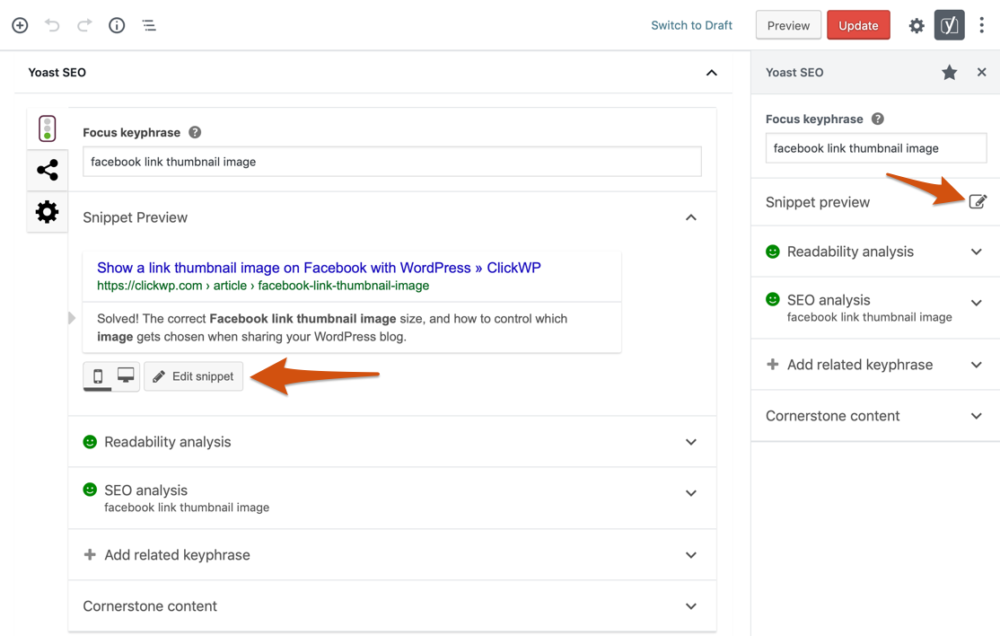
Task: Click the snippet meta description text
Action: (332, 327)
